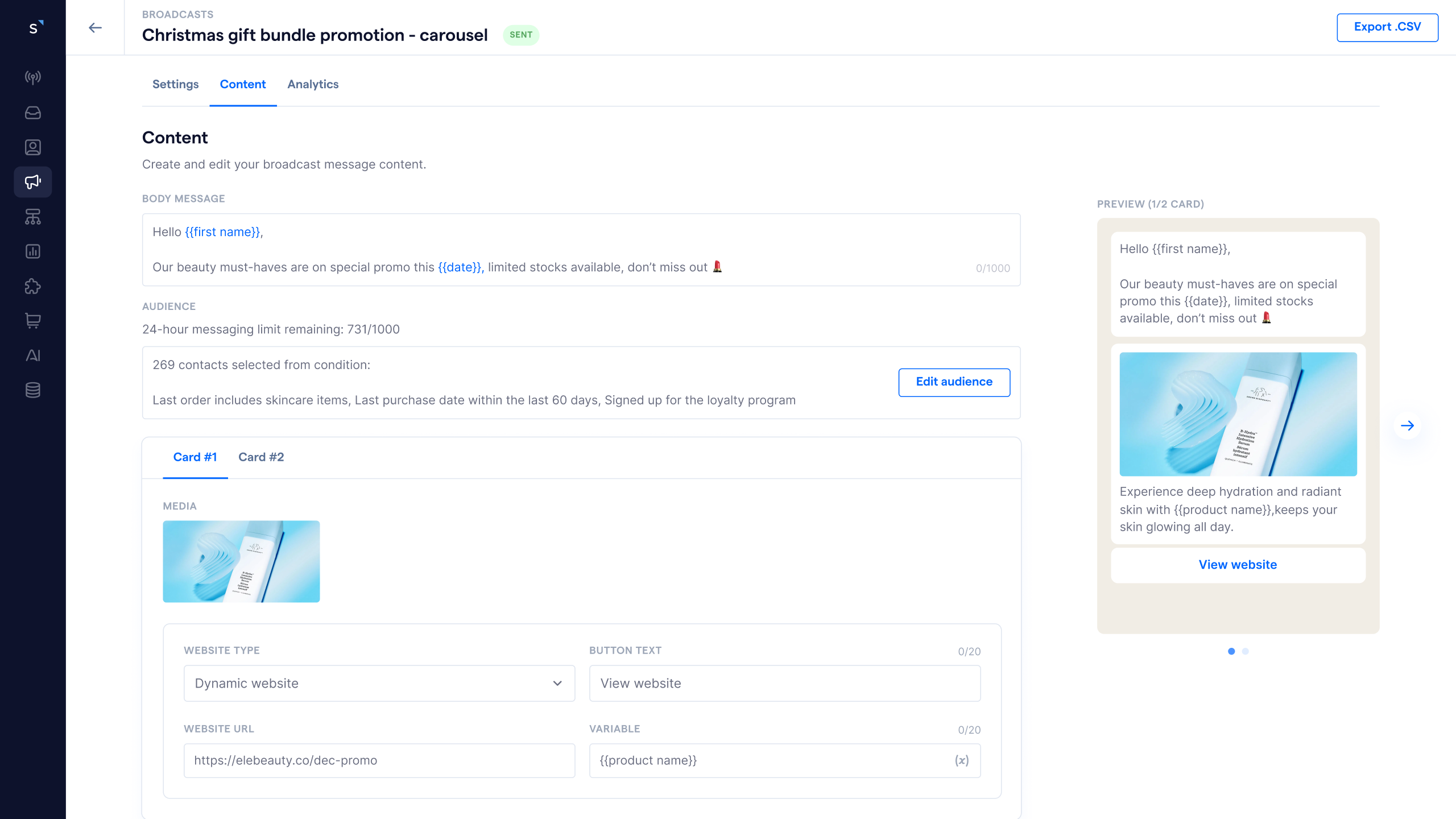This screenshot has height=819, width=1456.
Task: Open the Integrations puzzle icon
Action: (x=33, y=286)
